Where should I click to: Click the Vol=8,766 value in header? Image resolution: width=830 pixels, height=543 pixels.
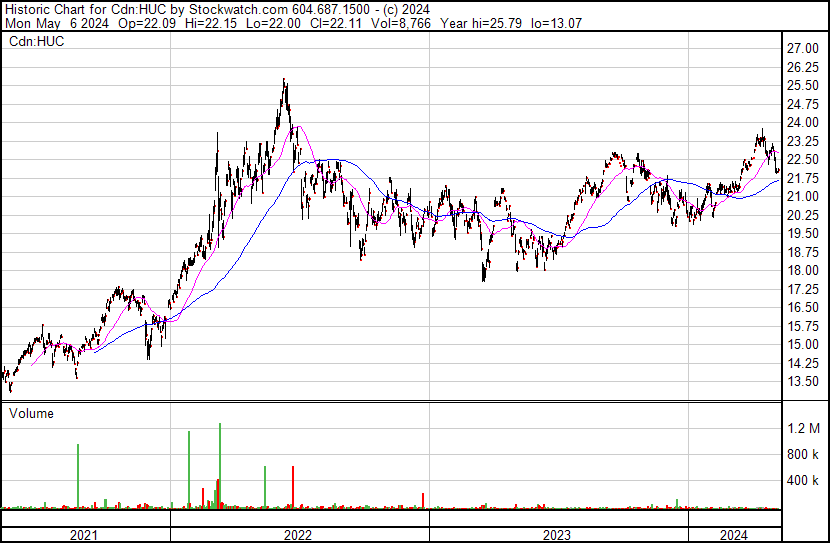pos(401,23)
